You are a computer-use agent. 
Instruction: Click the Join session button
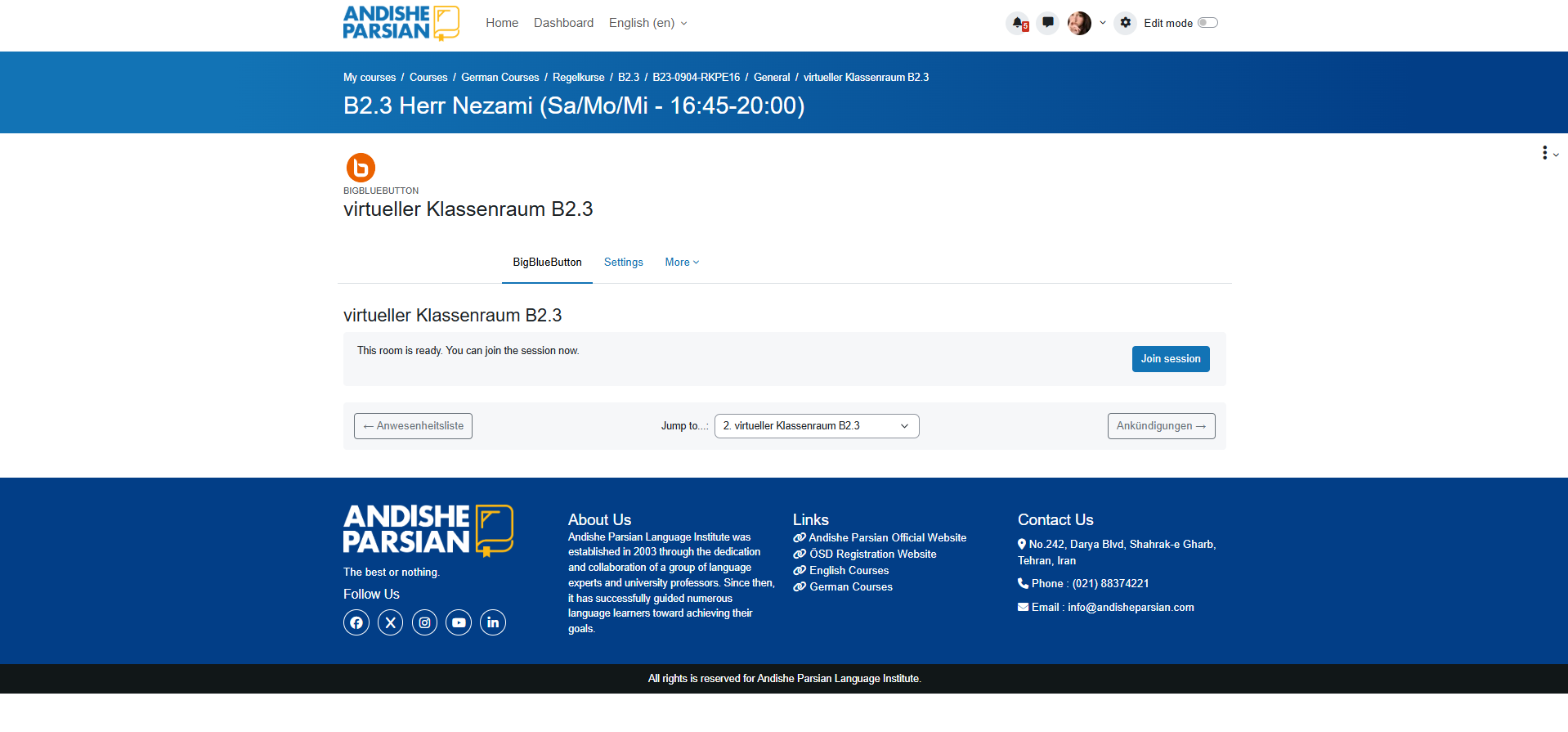coord(1170,359)
